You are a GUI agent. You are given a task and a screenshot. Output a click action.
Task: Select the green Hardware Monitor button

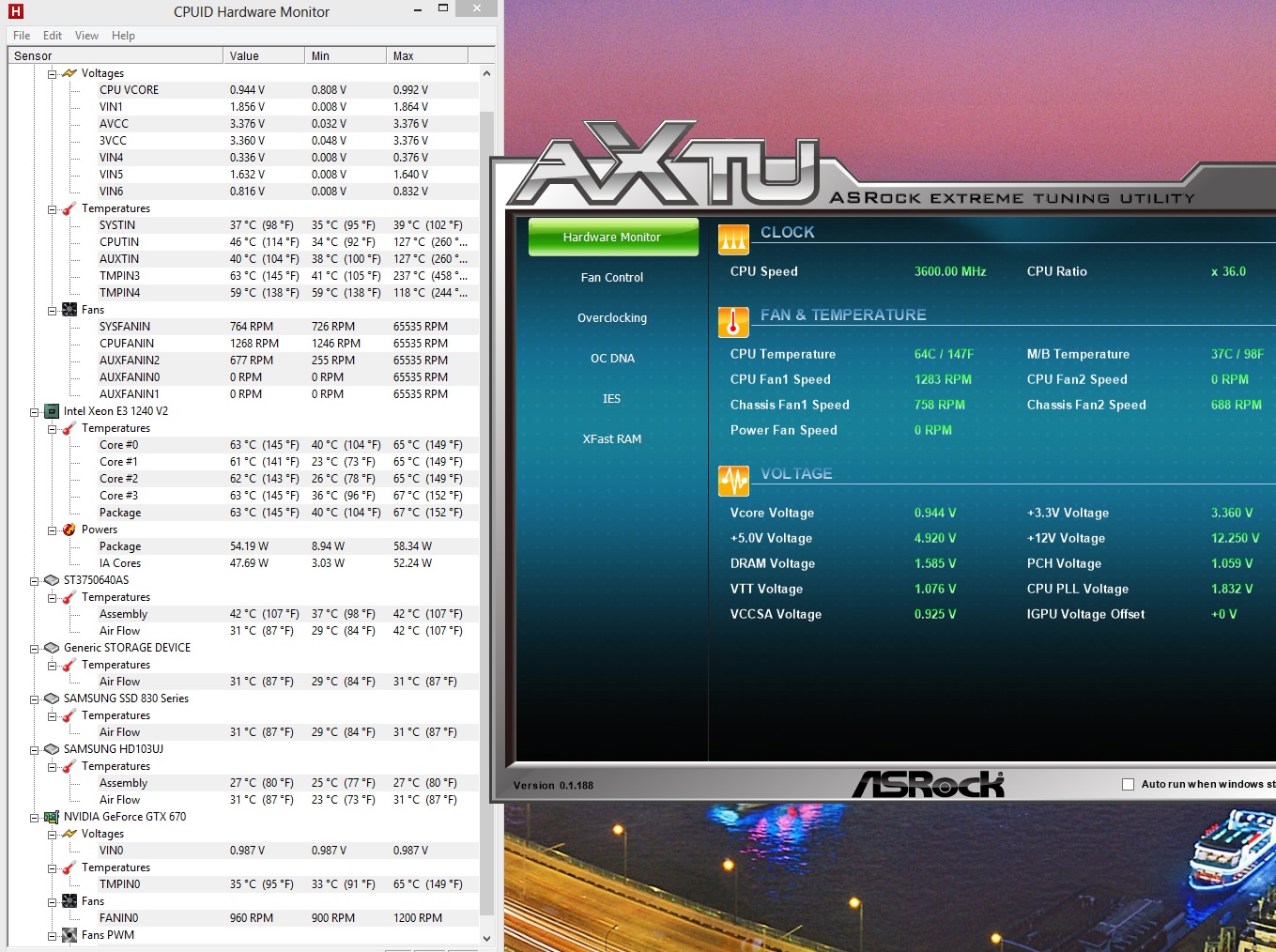pos(613,238)
